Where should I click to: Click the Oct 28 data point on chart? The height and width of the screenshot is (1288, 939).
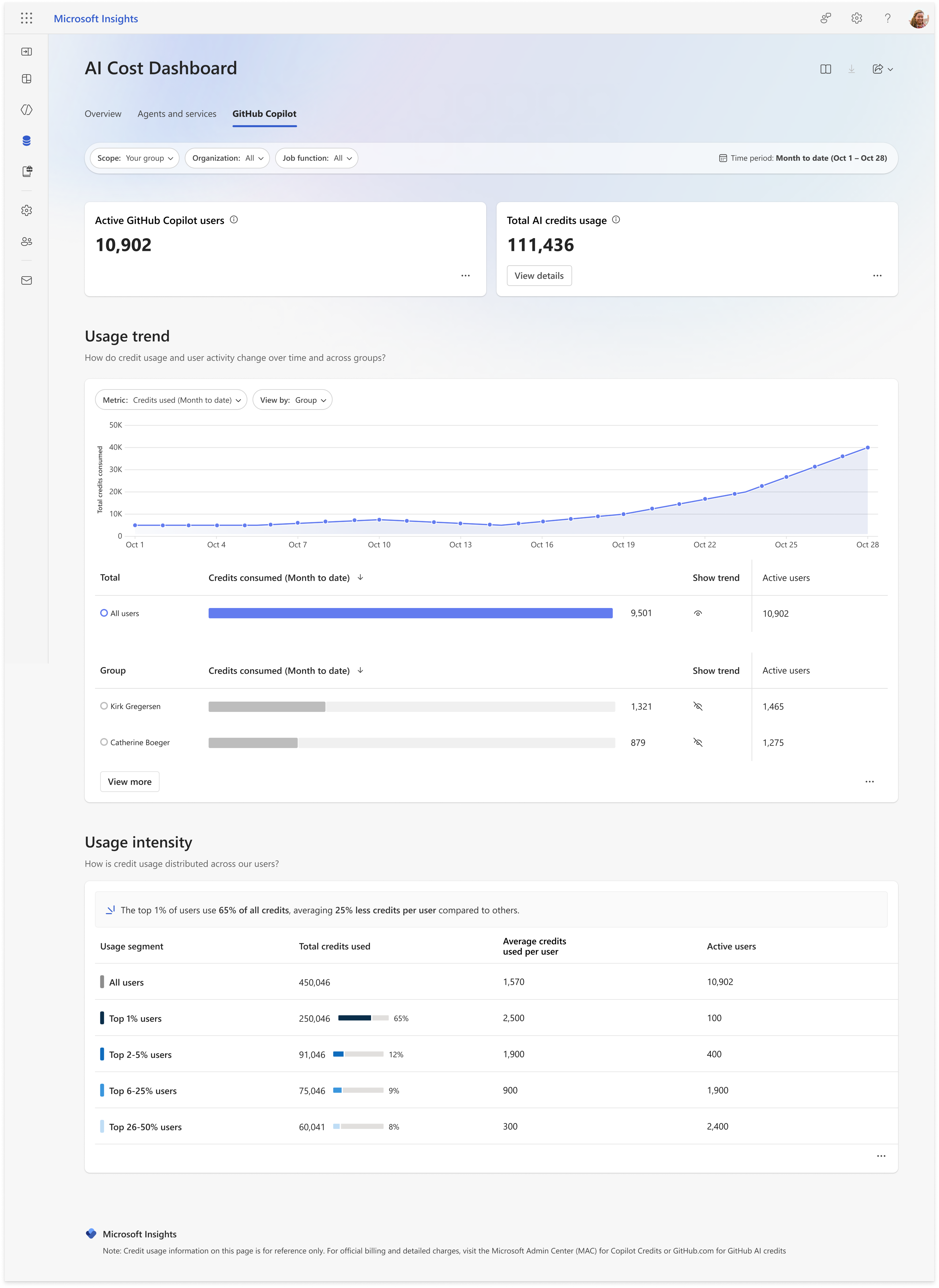pos(867,448)
